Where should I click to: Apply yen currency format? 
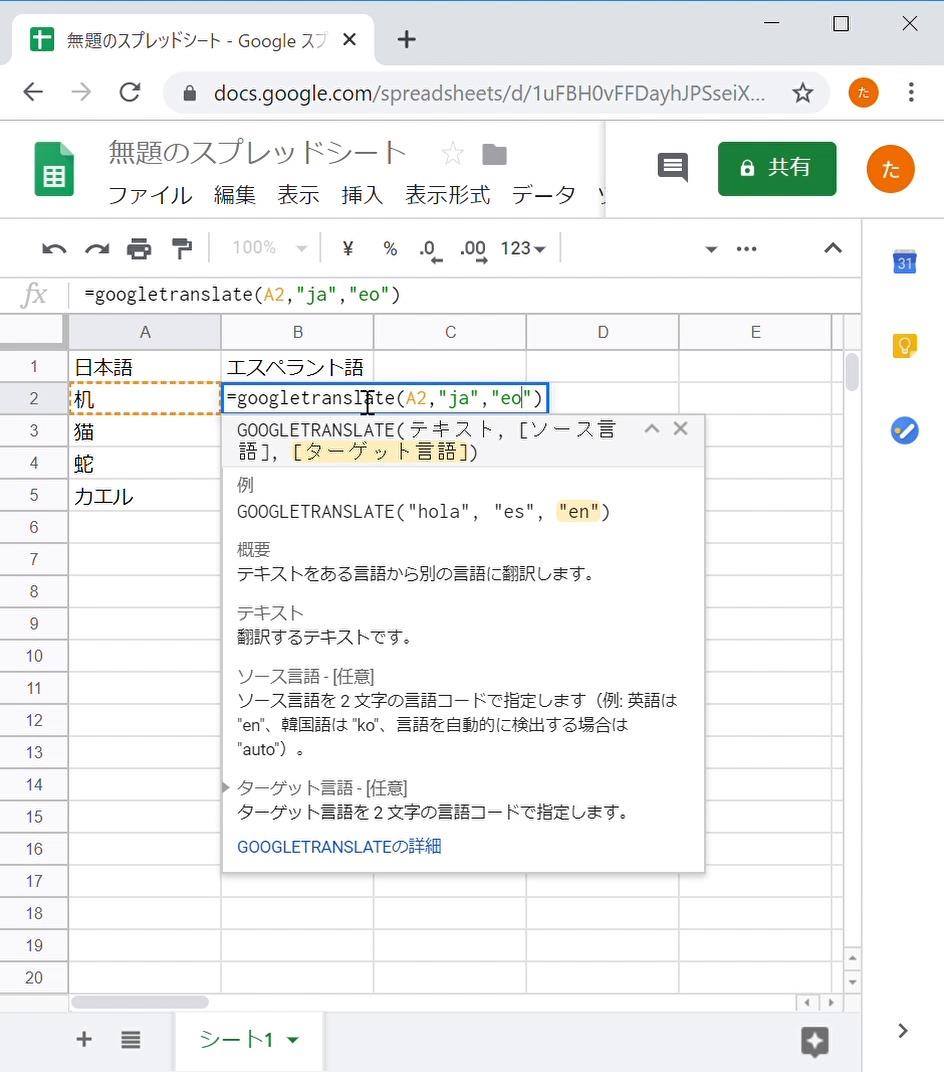[x=347, y=248]
